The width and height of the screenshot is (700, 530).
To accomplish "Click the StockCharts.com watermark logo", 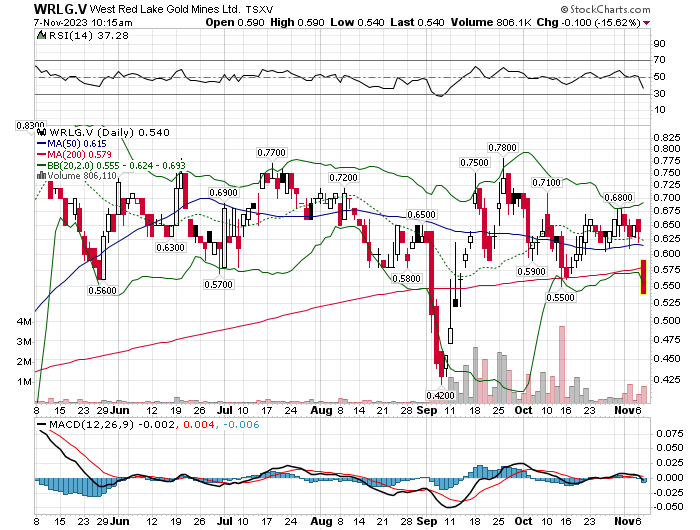I will 605,9.
